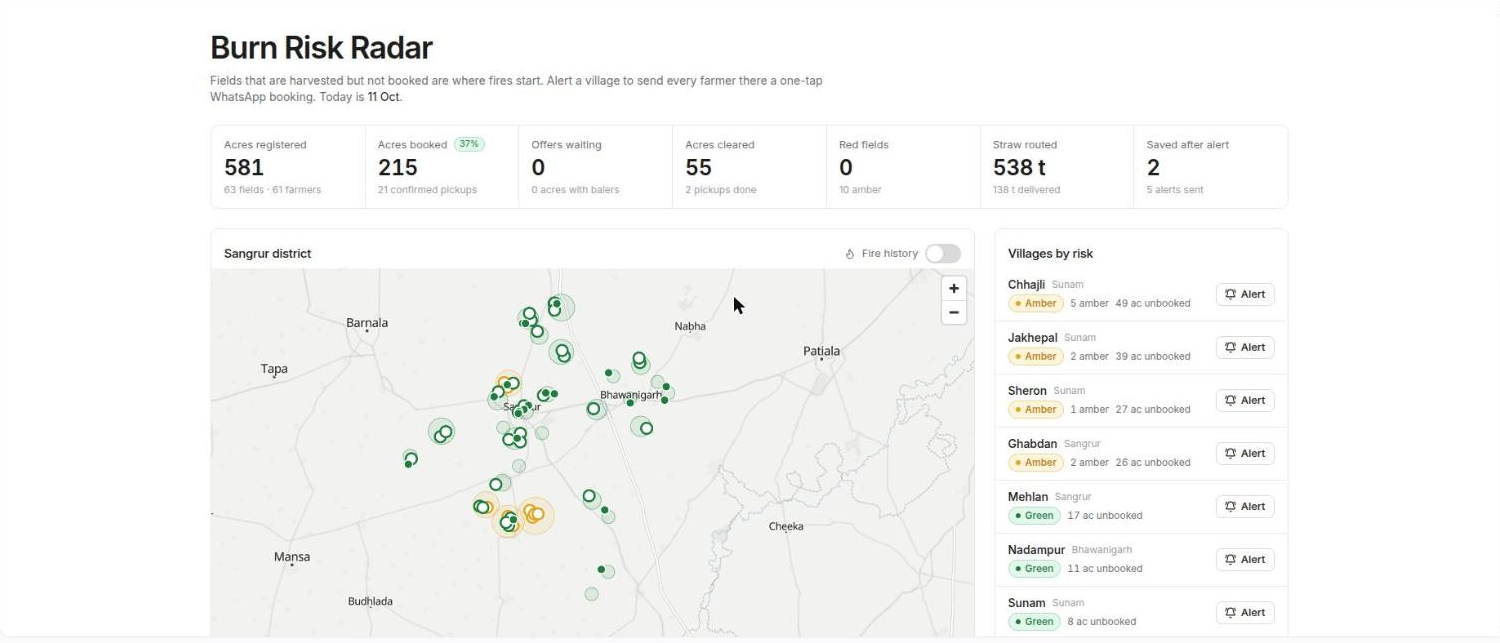1500x643 pixels.
Task: Click the 37% badge on Acres booked
Action: [x=469, y=144]
